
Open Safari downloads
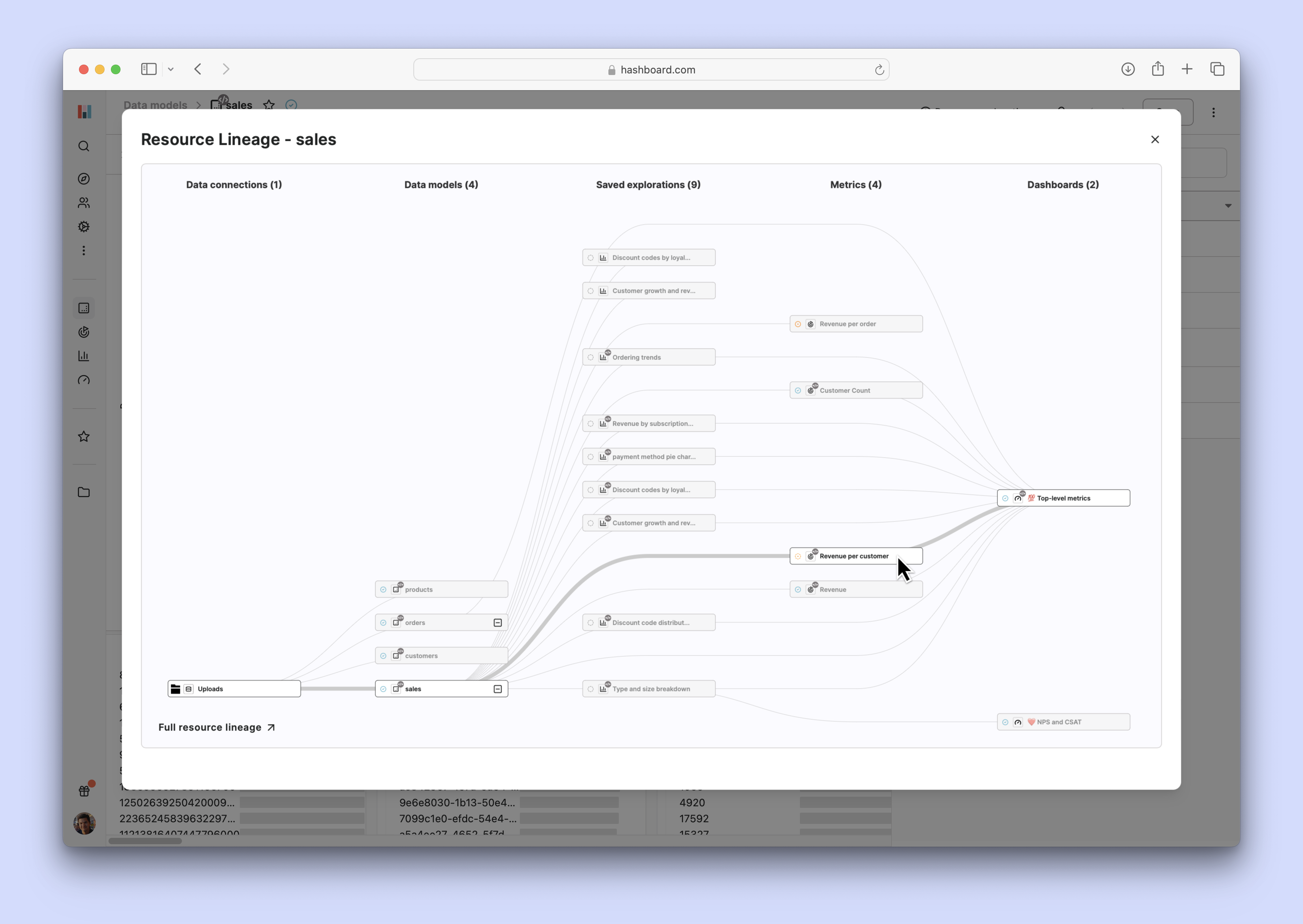(1128, 69)
